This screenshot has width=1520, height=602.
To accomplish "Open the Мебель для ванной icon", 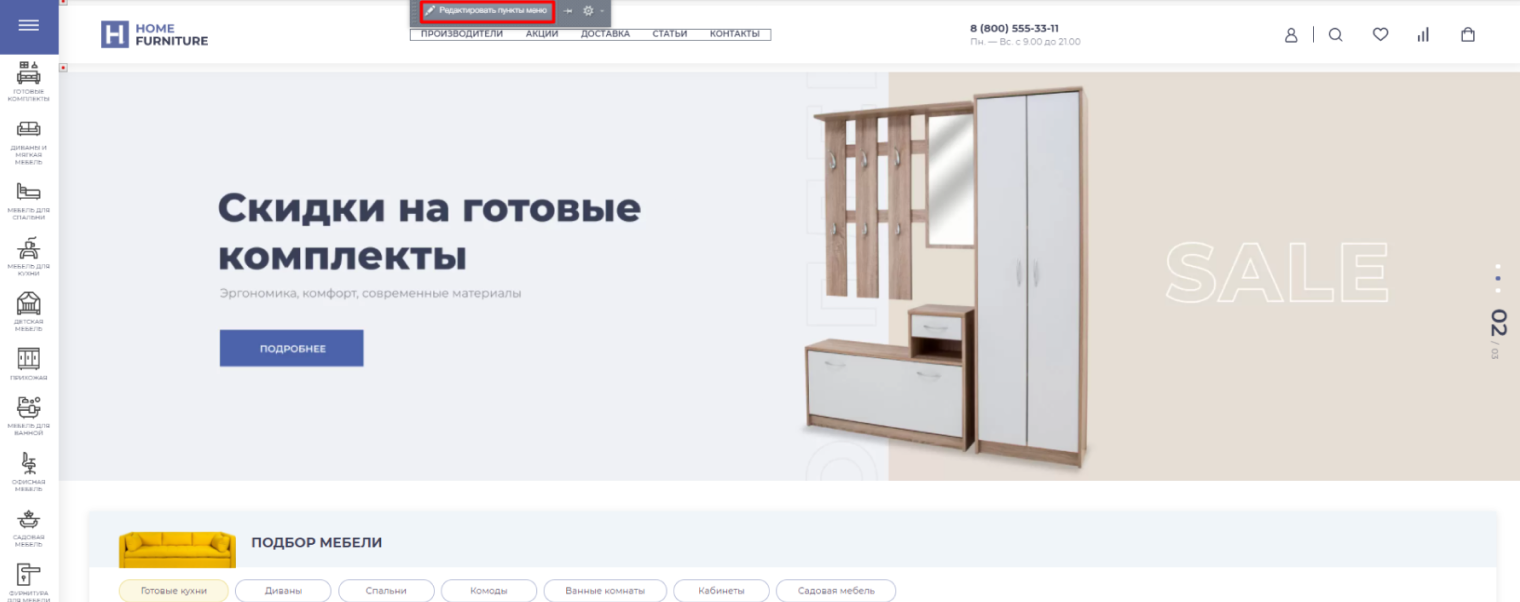I will [x=29, y=407].
